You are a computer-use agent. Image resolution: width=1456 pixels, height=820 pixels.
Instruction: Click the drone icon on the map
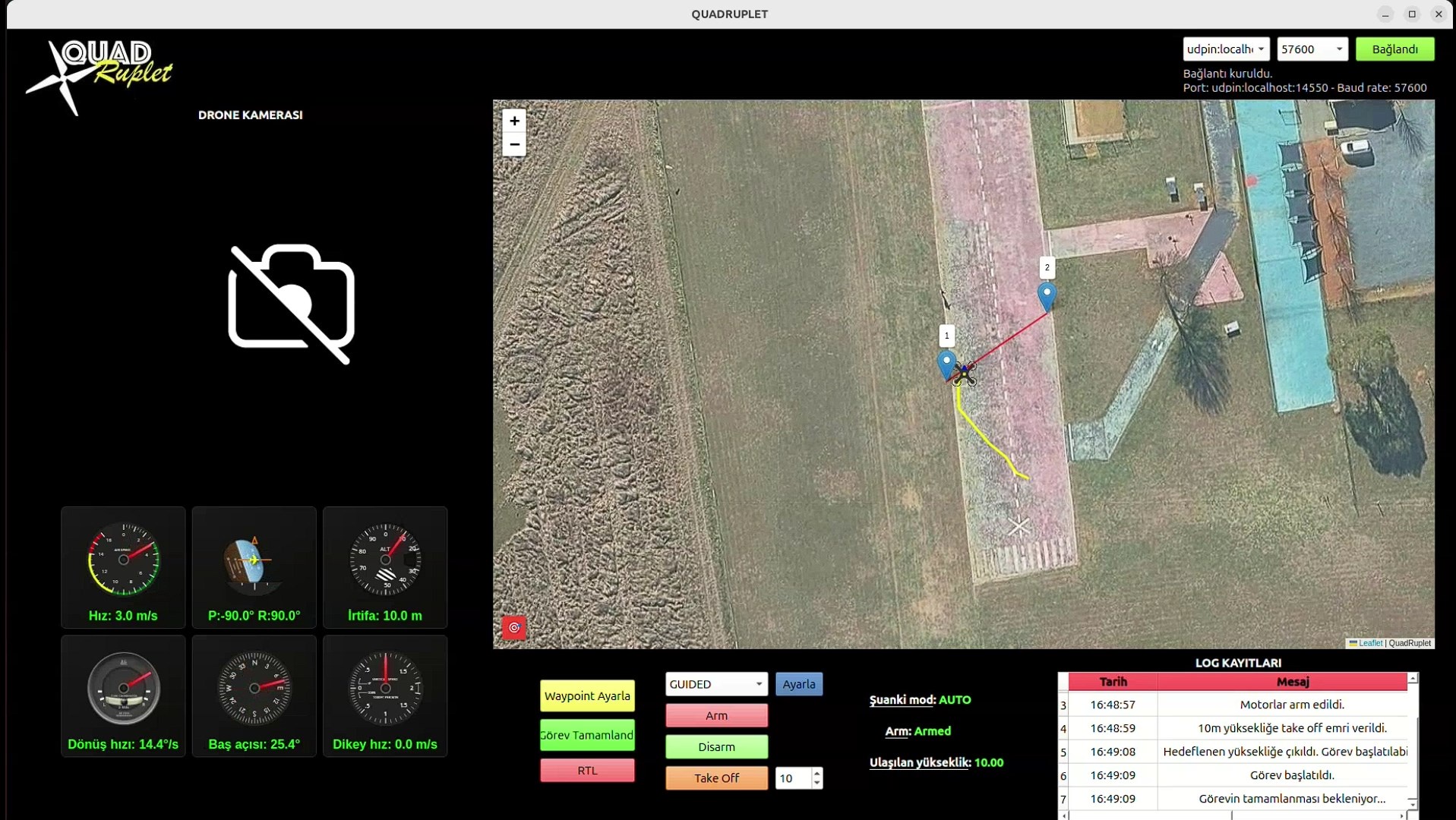[x=965, y=374]
